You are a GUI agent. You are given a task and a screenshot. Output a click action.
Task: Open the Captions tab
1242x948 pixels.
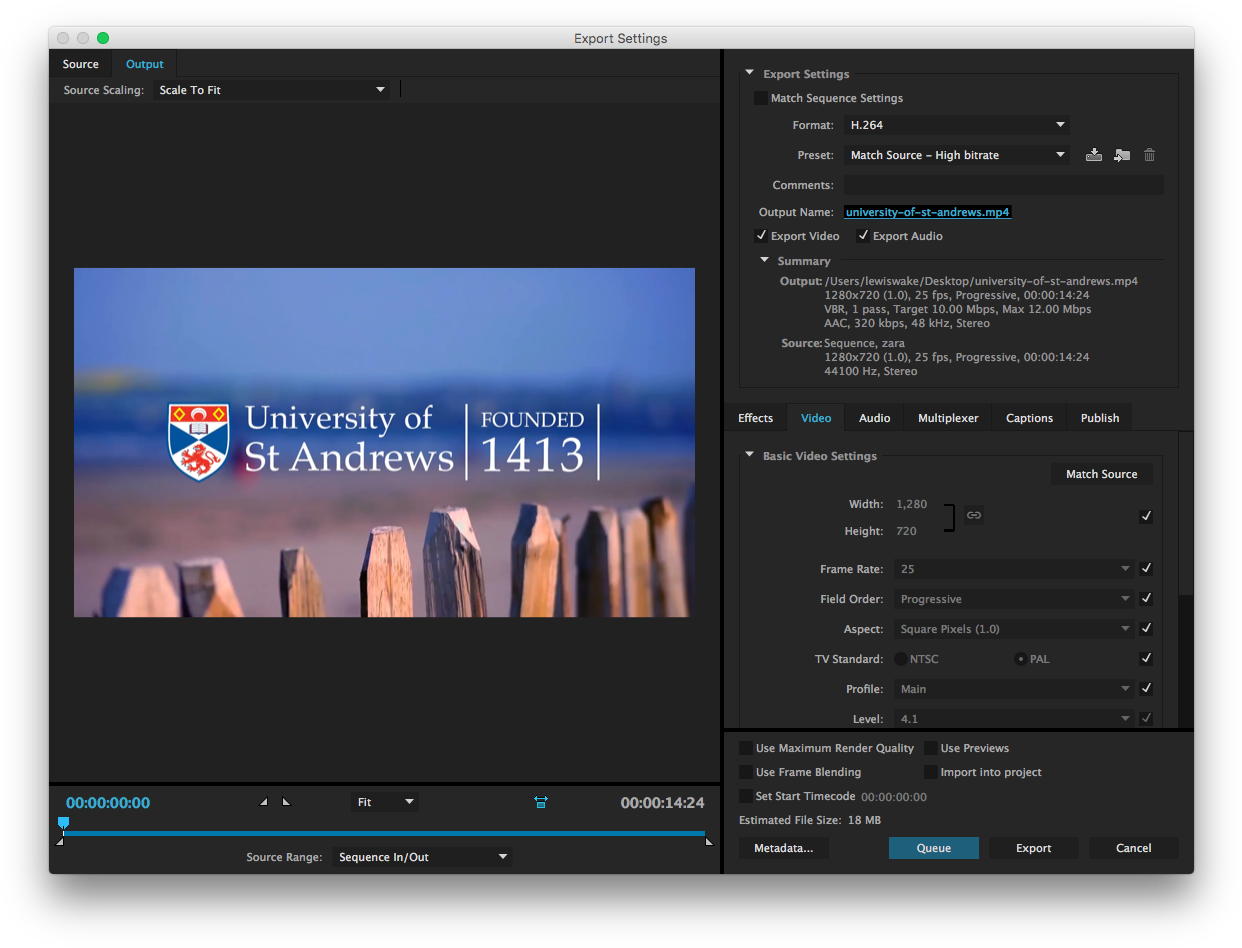(1029, 418)
